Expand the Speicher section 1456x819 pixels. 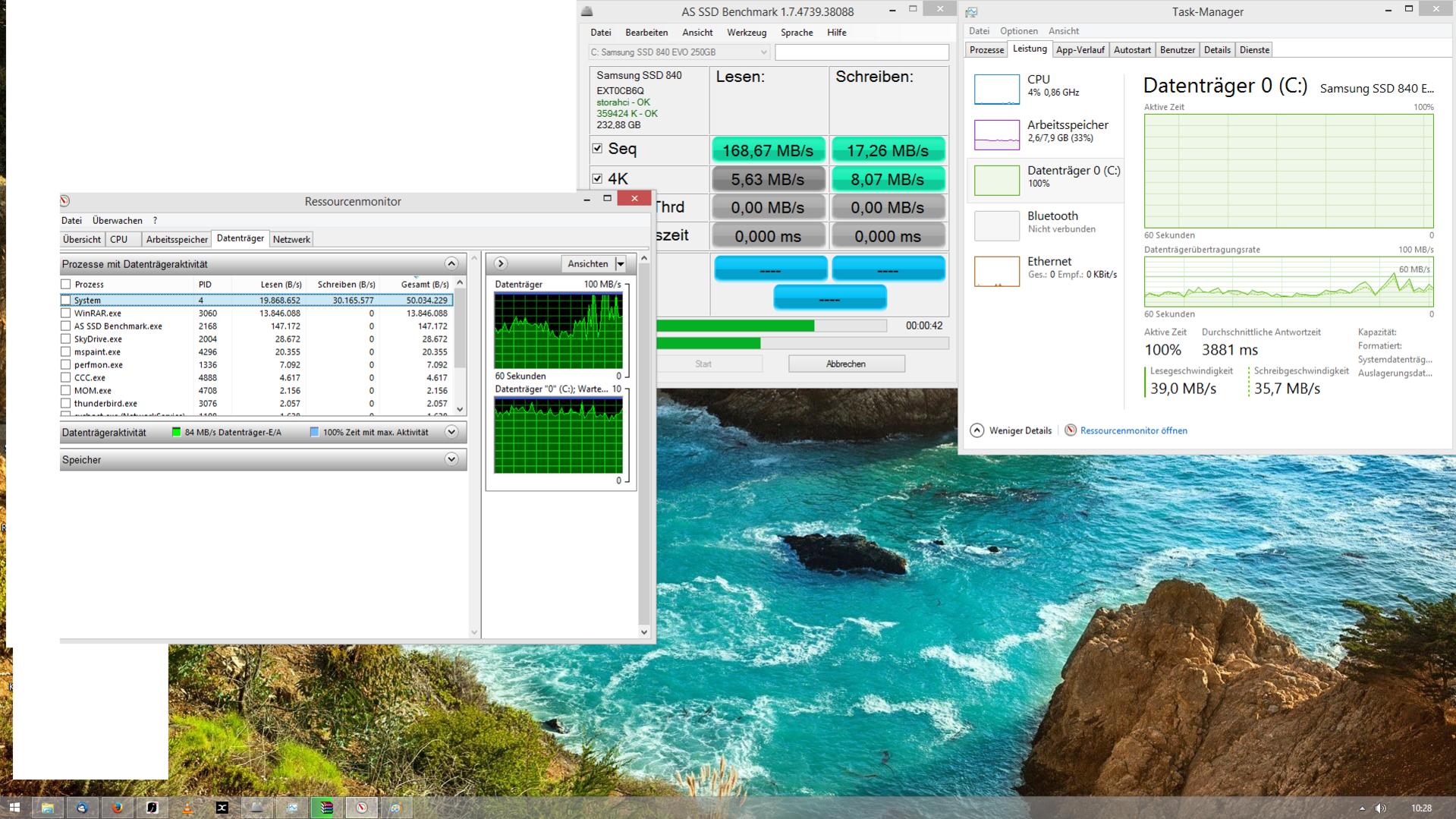(x=451, y=460)
